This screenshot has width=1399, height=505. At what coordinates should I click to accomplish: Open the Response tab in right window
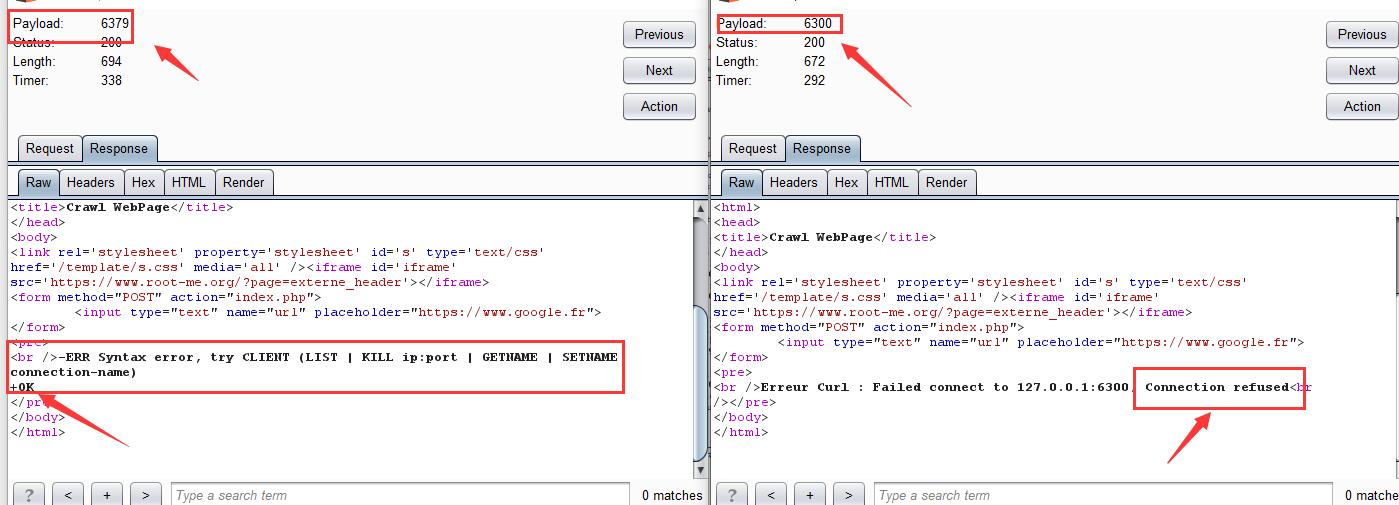(x=822, y=148)
